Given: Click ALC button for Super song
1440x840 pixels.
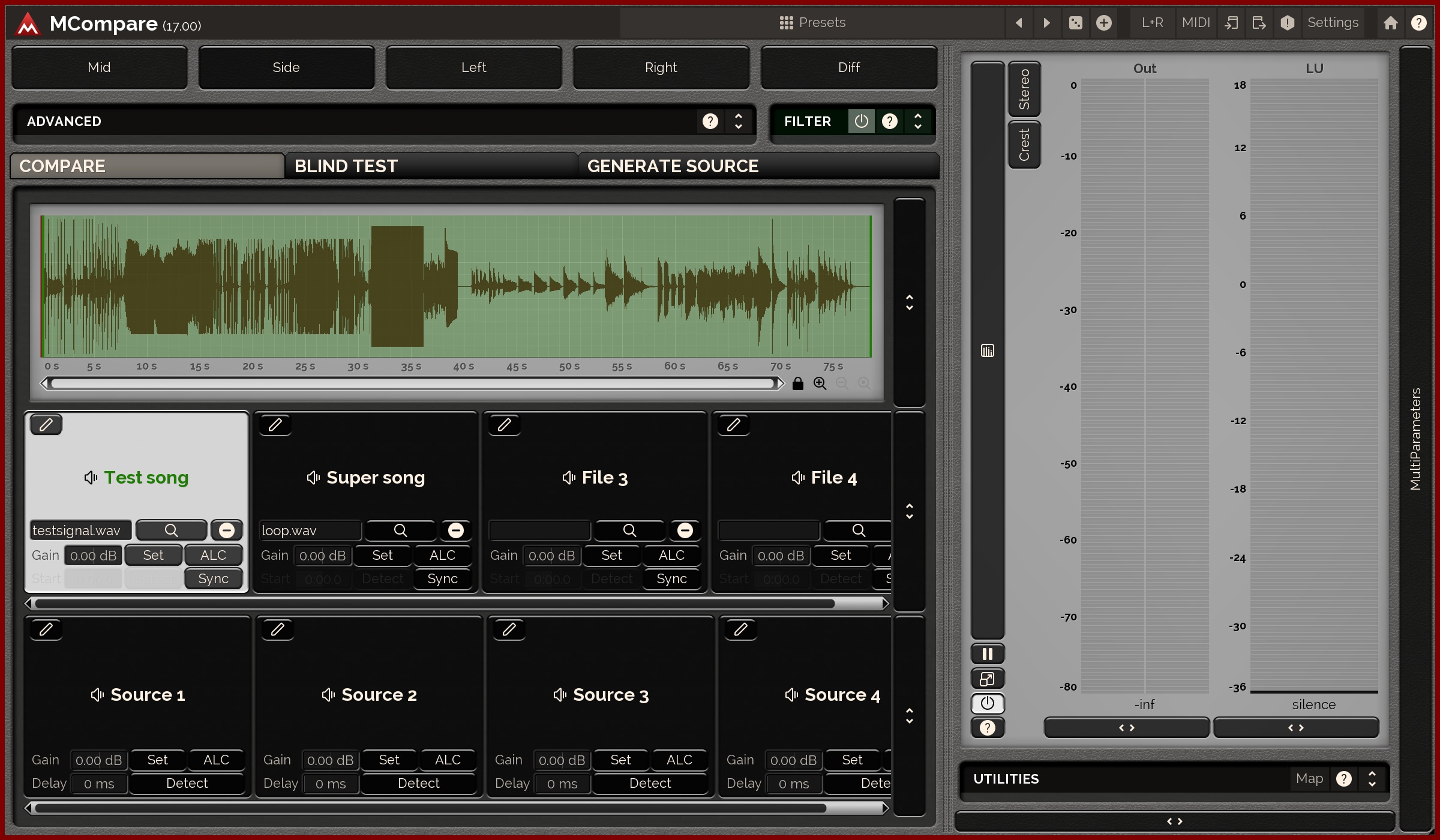Looking at the screenshot, I should pos(442,555).
